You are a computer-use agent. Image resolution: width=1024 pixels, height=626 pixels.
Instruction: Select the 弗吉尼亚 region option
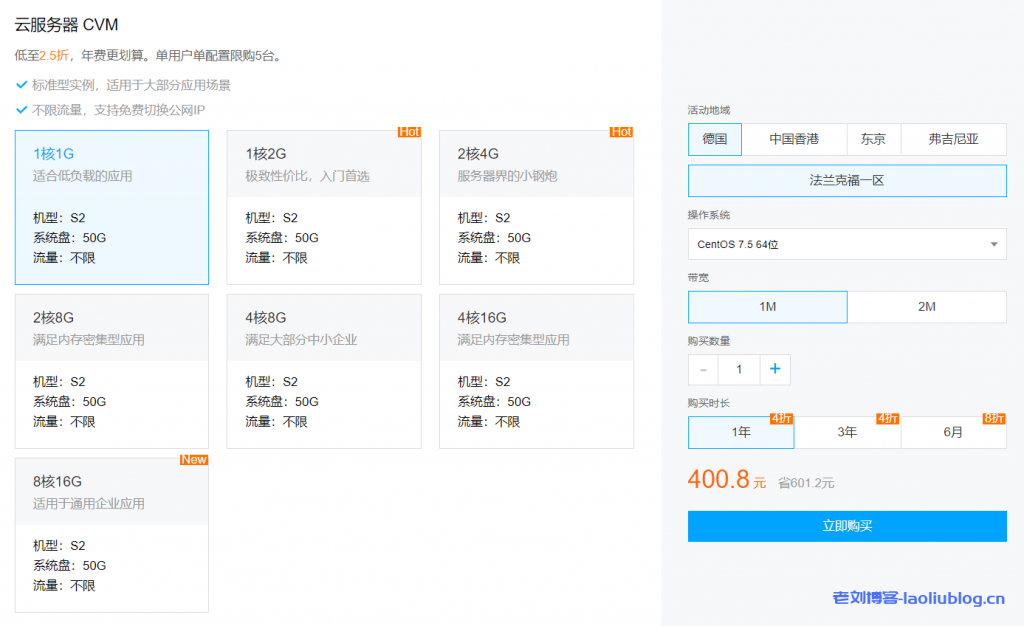tap(953, 139)
